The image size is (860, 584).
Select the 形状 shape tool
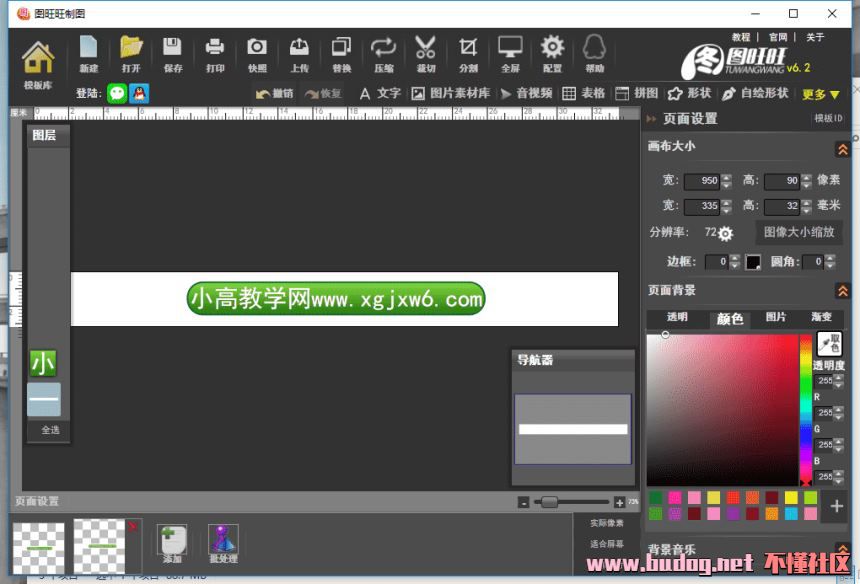pos(689,94)
